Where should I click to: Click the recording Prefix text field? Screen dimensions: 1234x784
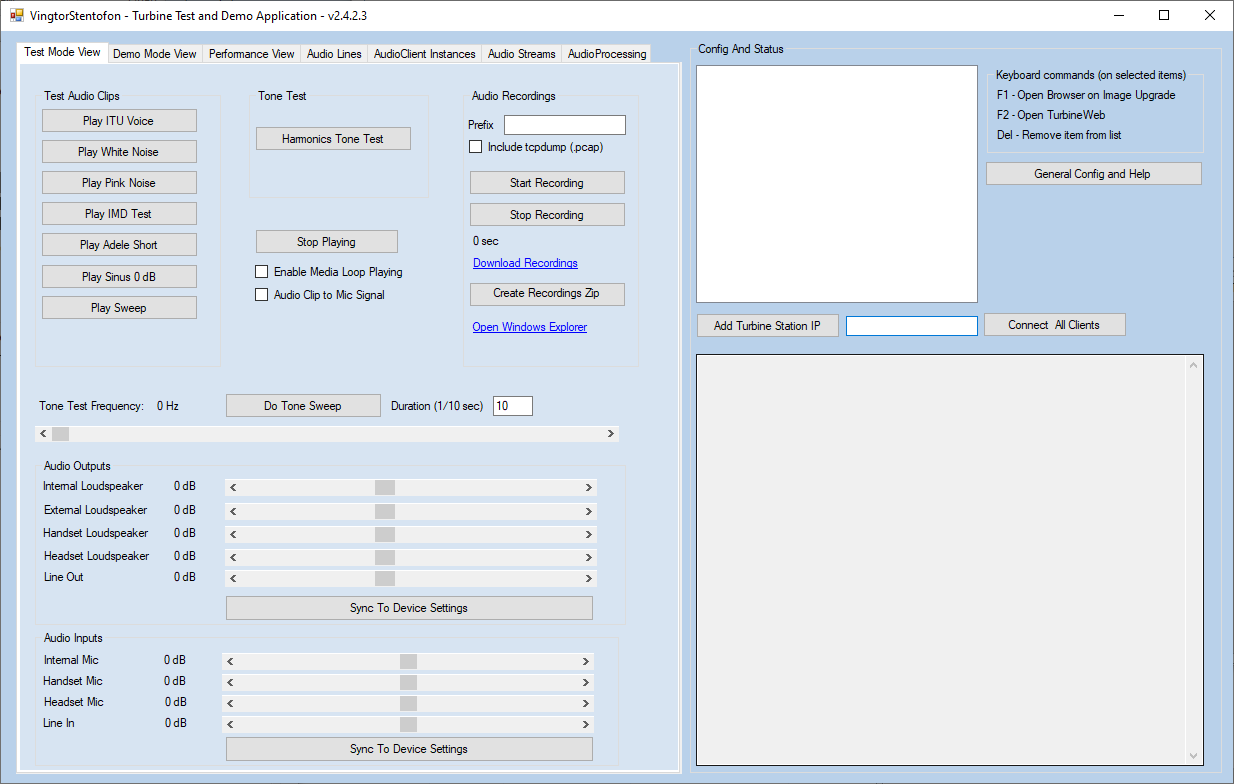pos(564,125)
